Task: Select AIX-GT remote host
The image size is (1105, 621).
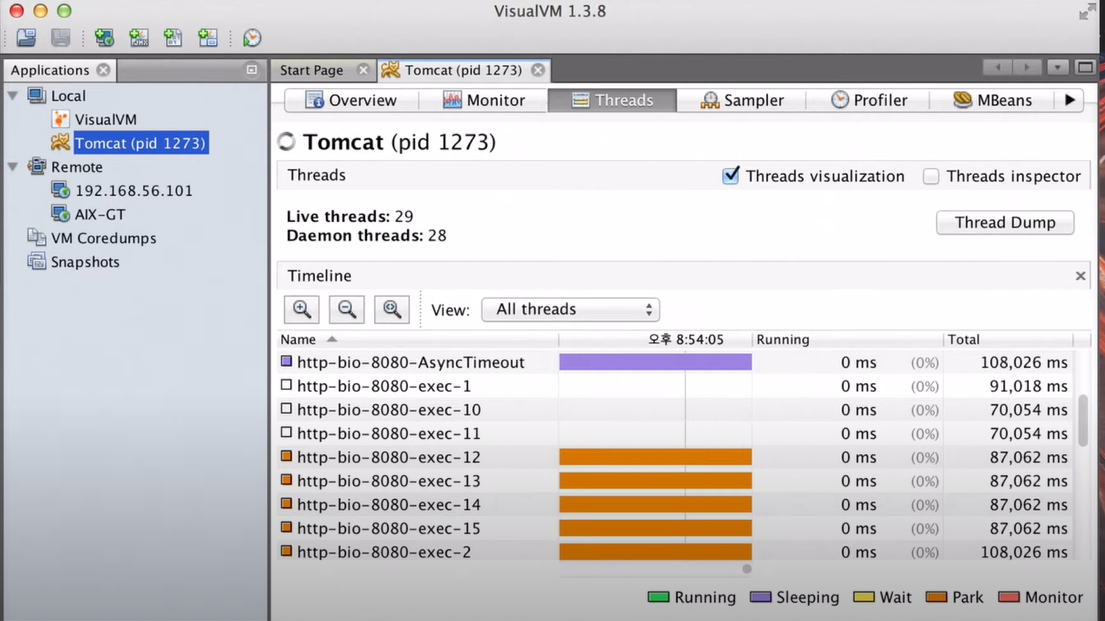Action: pyautogui.click(x=100, y=214)
